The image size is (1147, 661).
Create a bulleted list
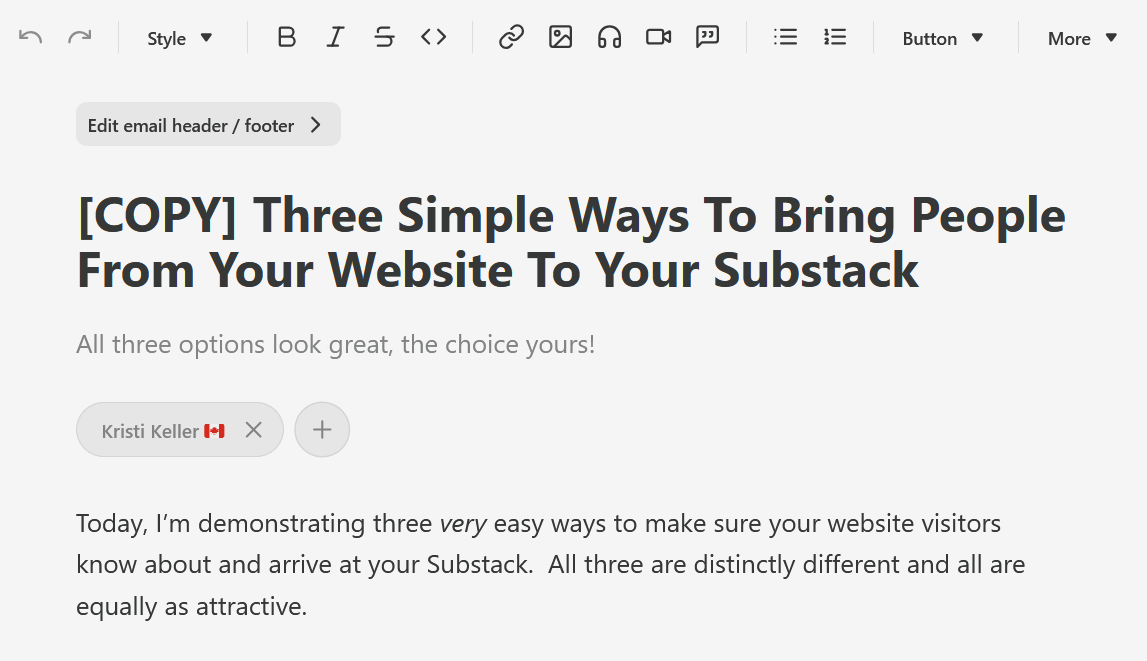786,37
